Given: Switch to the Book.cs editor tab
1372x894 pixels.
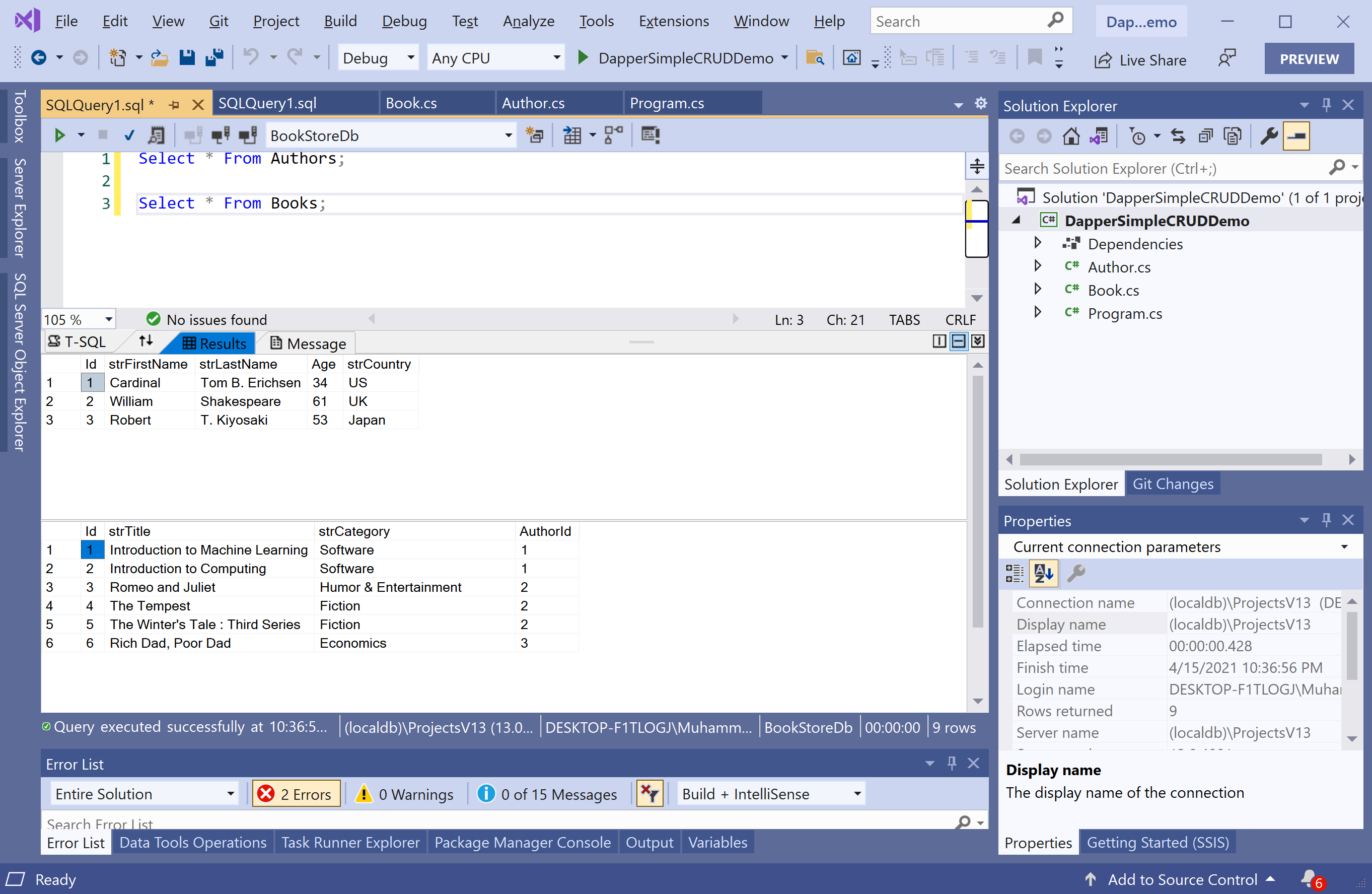Looking at the screenshot, I should point(411,103).
